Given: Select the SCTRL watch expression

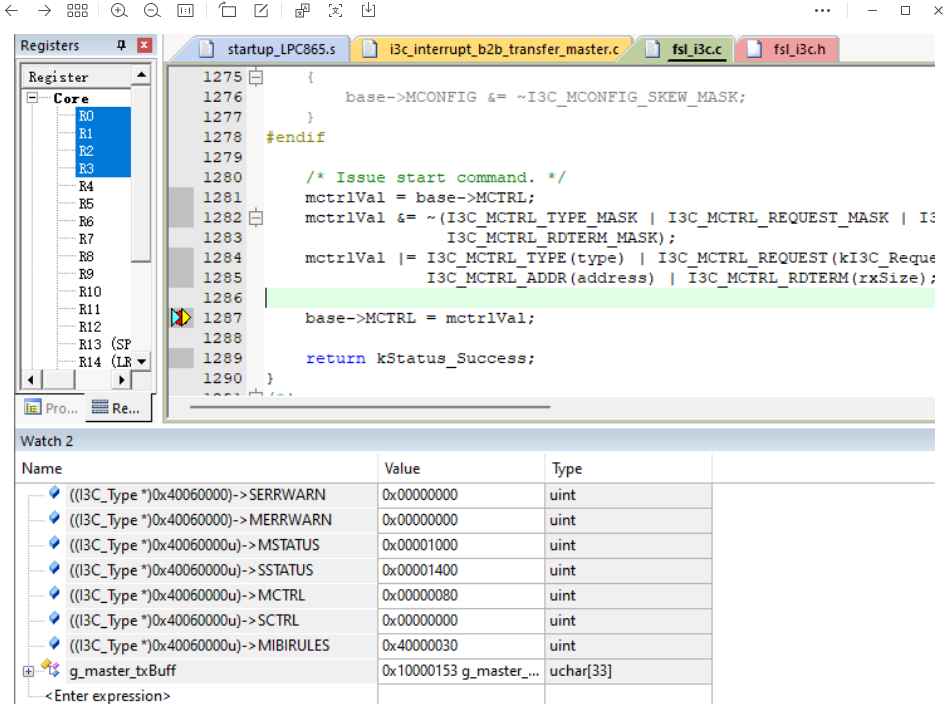Looking at the screenshot, I should point(183,620).
